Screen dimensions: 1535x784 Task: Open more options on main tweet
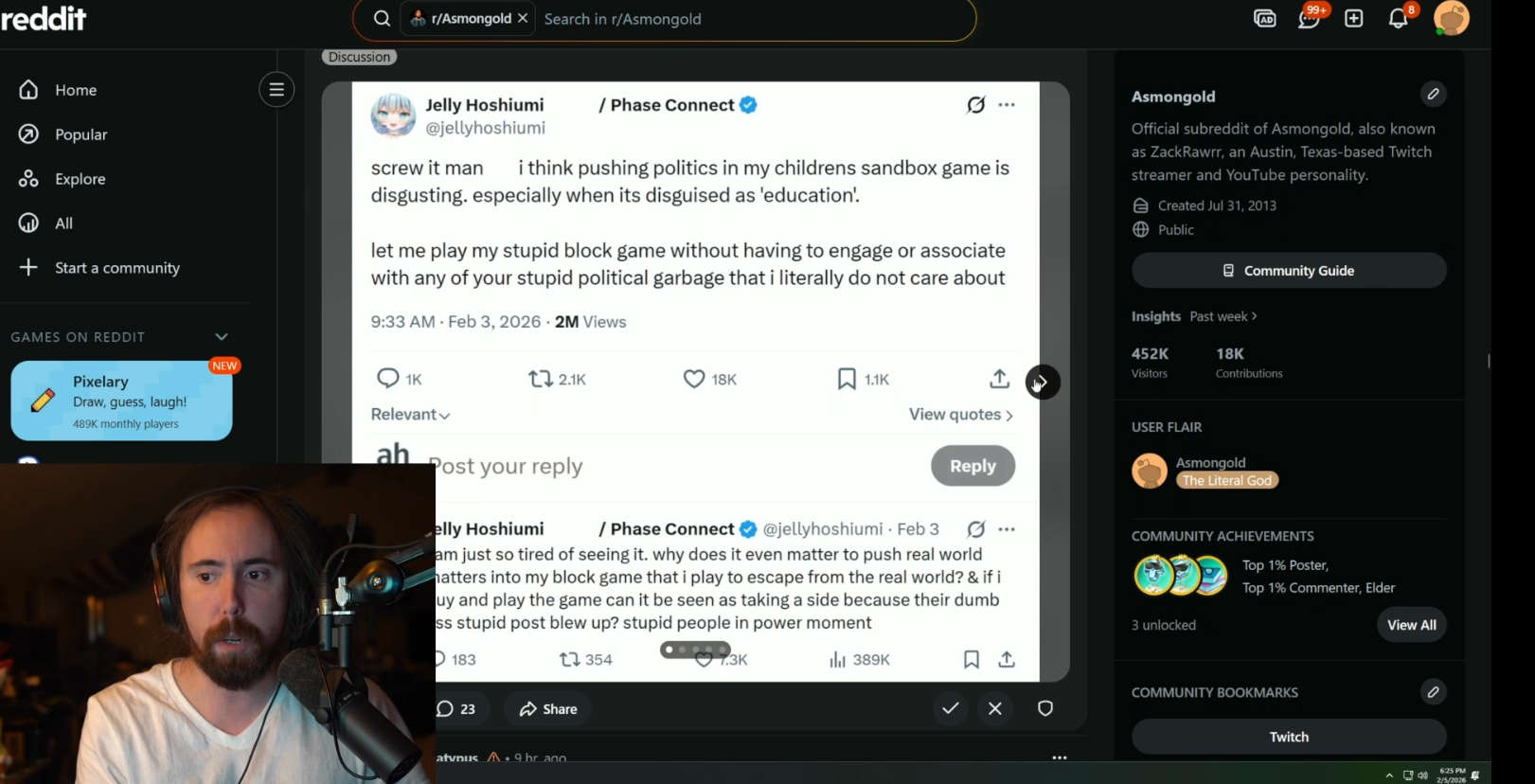(x=1007, y=105)
